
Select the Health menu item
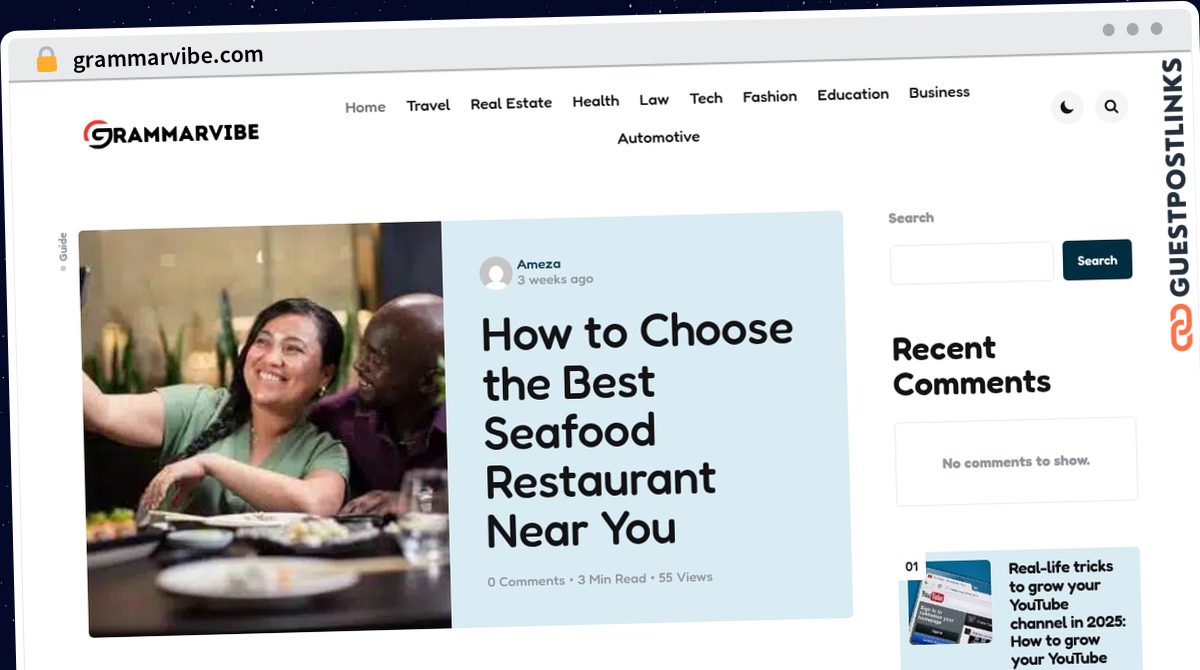pyautogui.click(x=596, y=101)
